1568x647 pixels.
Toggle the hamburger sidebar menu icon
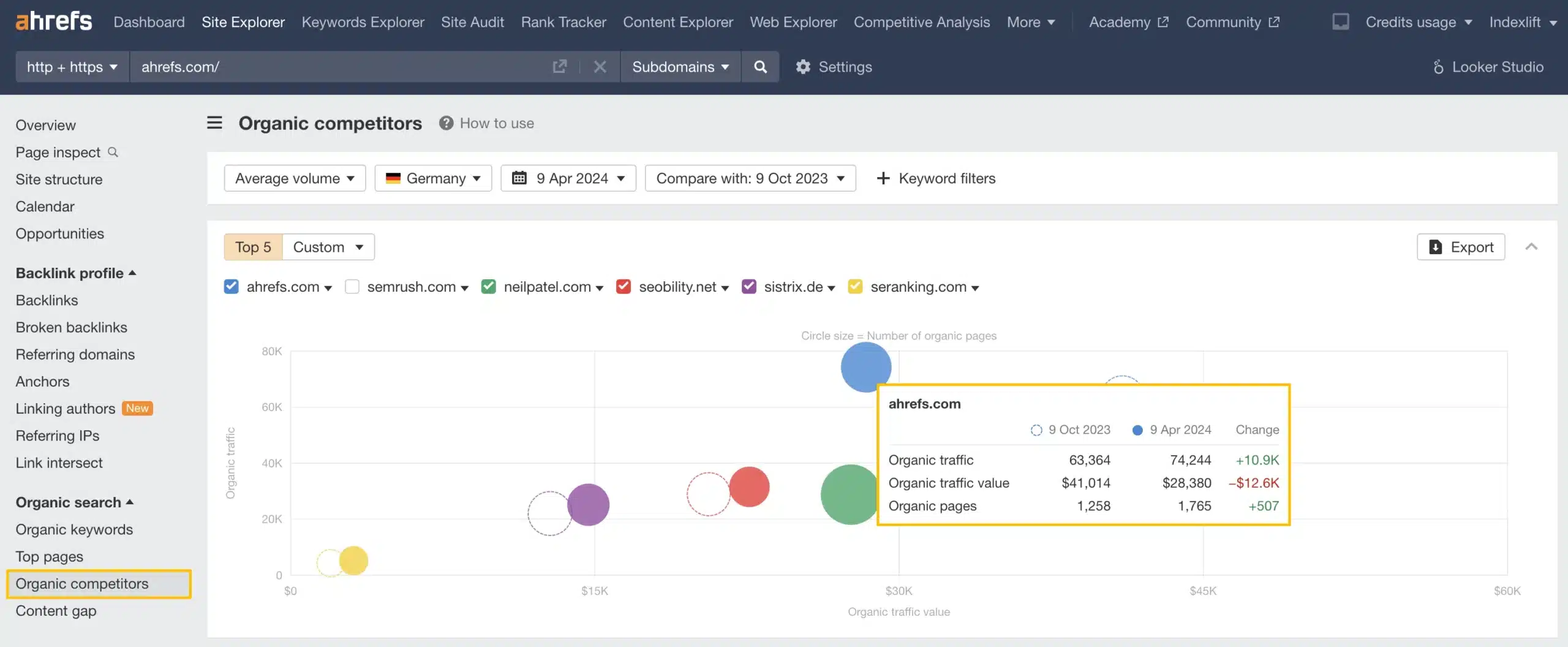pyautogui.click(x=214, y=123)
